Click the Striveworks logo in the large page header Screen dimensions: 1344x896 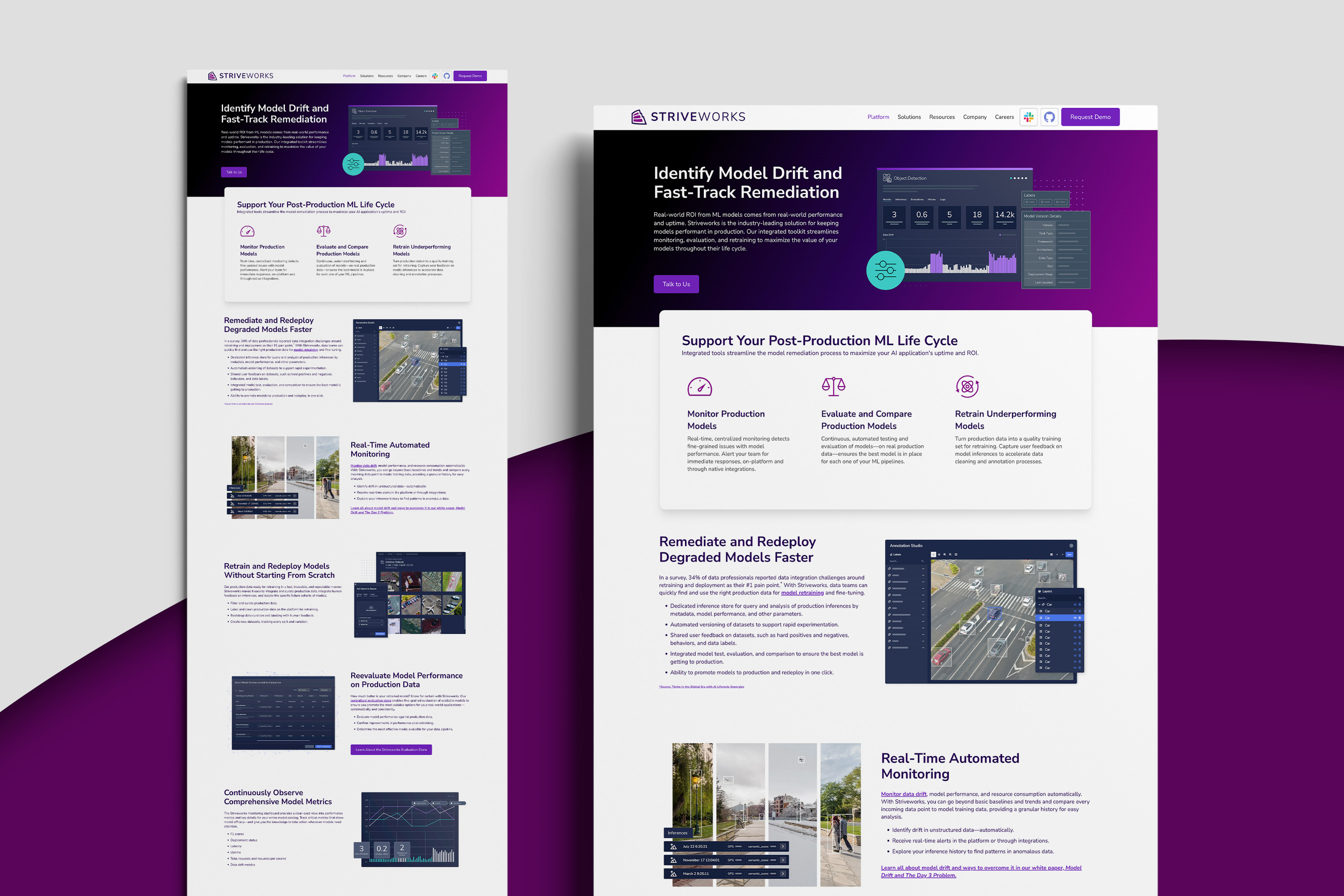[x=688, y=117]
